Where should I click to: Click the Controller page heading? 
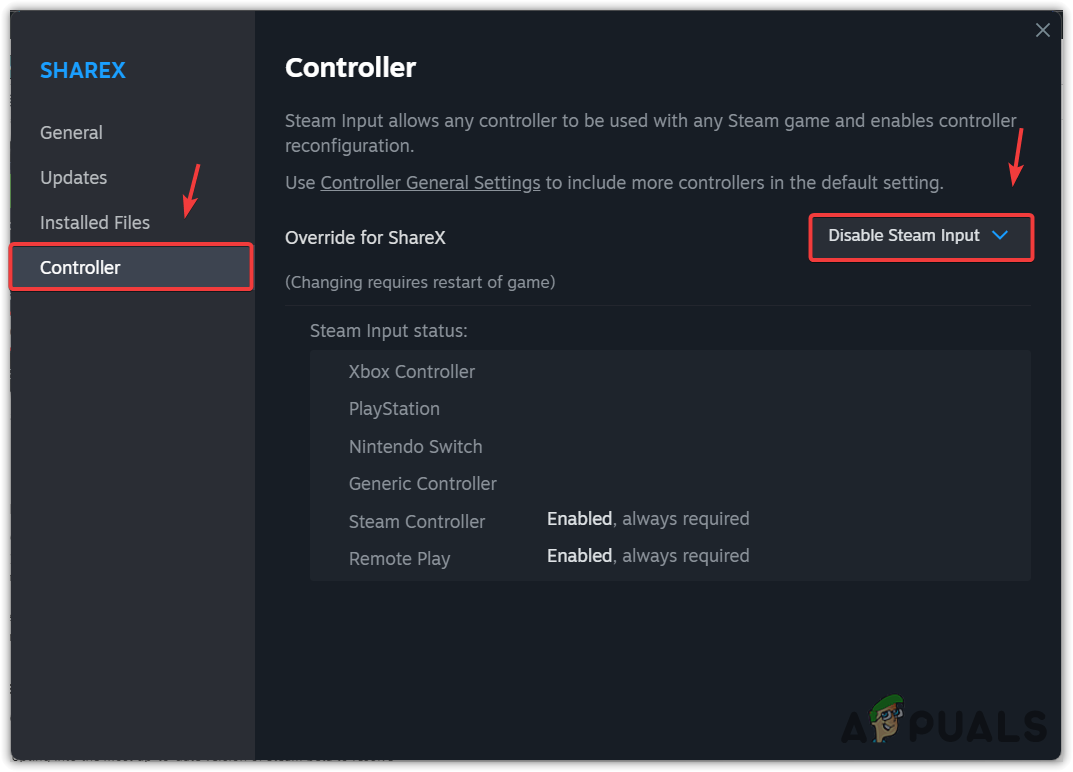coord(350,68)
